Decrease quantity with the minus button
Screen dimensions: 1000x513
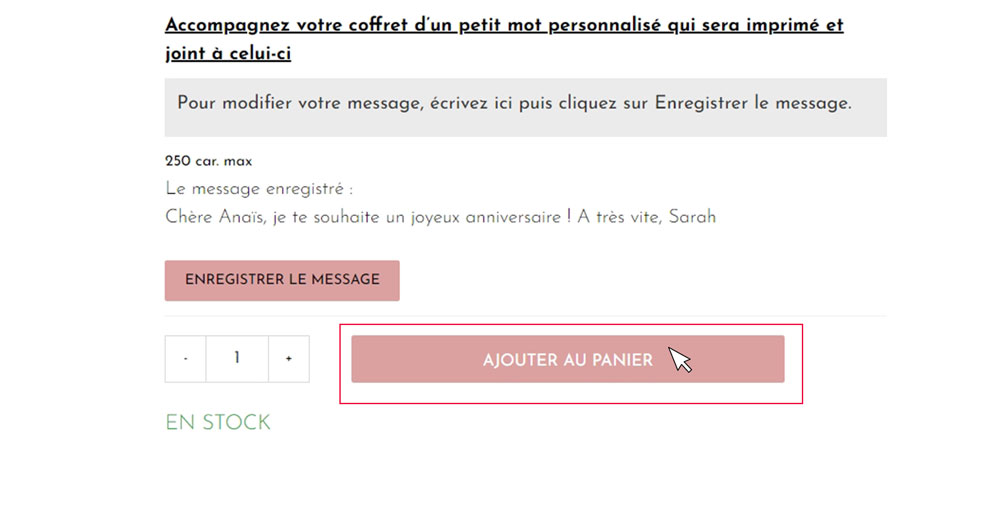(186, 359)
